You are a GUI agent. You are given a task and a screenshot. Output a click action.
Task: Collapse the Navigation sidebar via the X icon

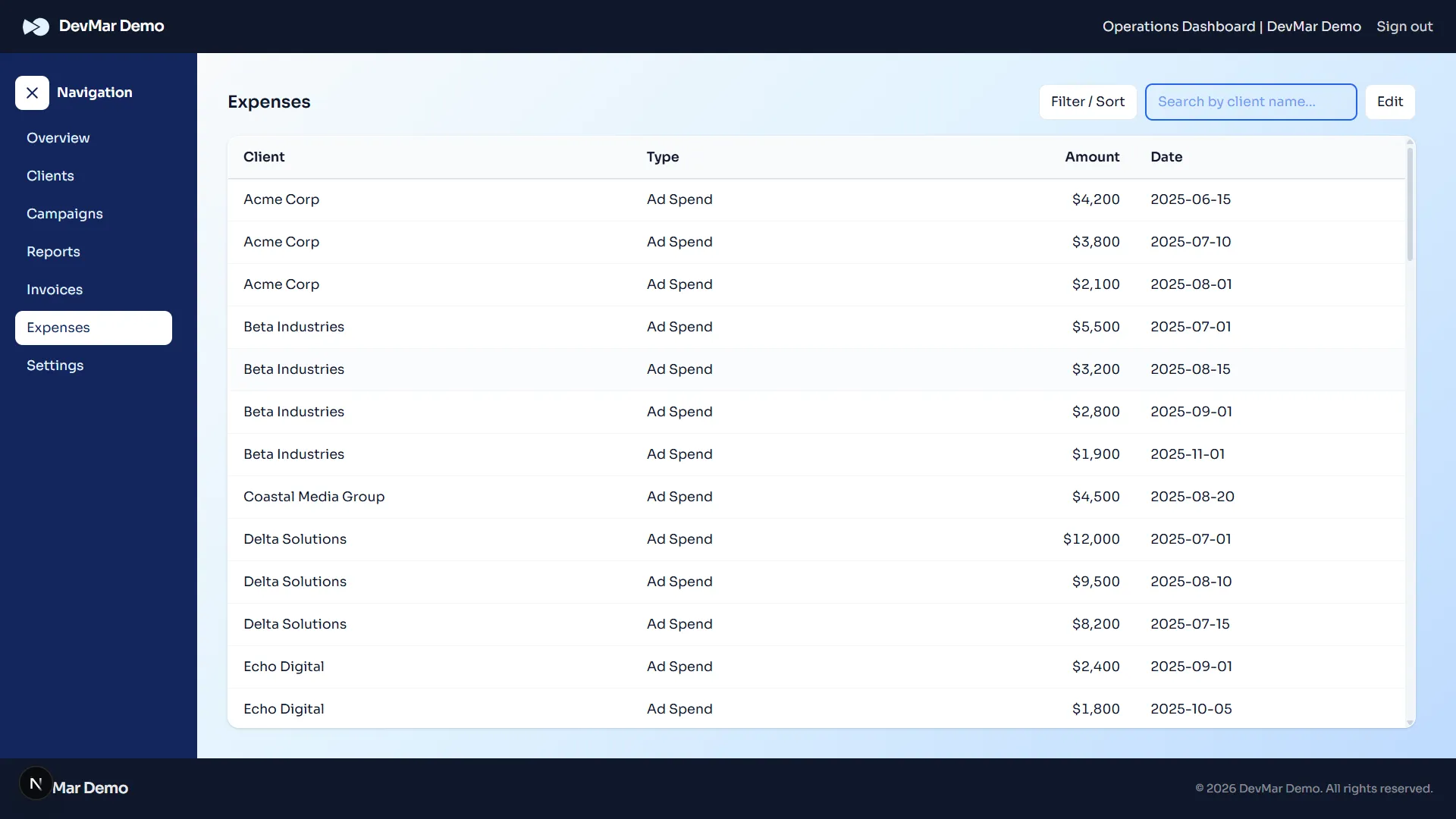tap(32, 93)
